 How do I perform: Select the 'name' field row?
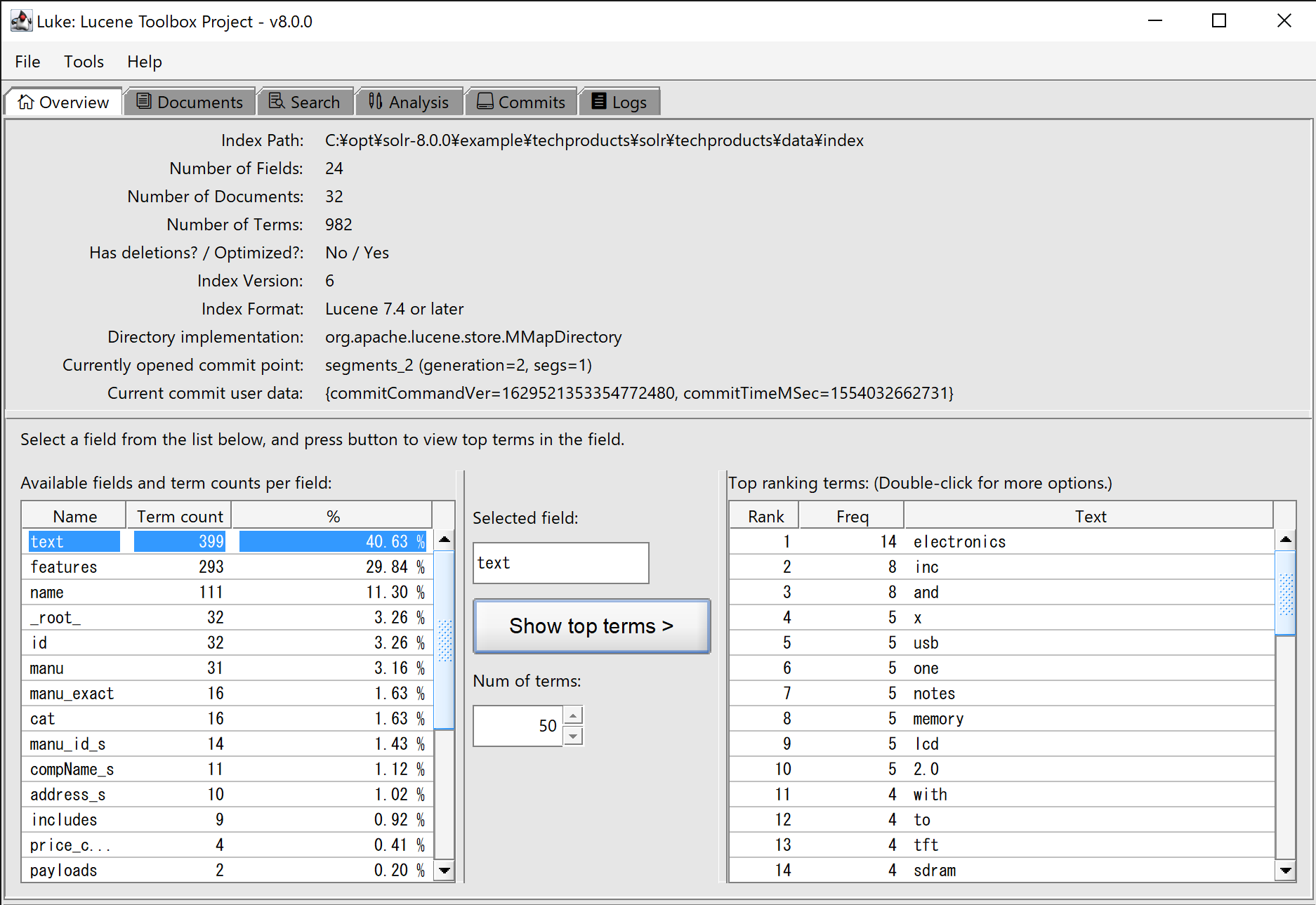coord(228,593)
